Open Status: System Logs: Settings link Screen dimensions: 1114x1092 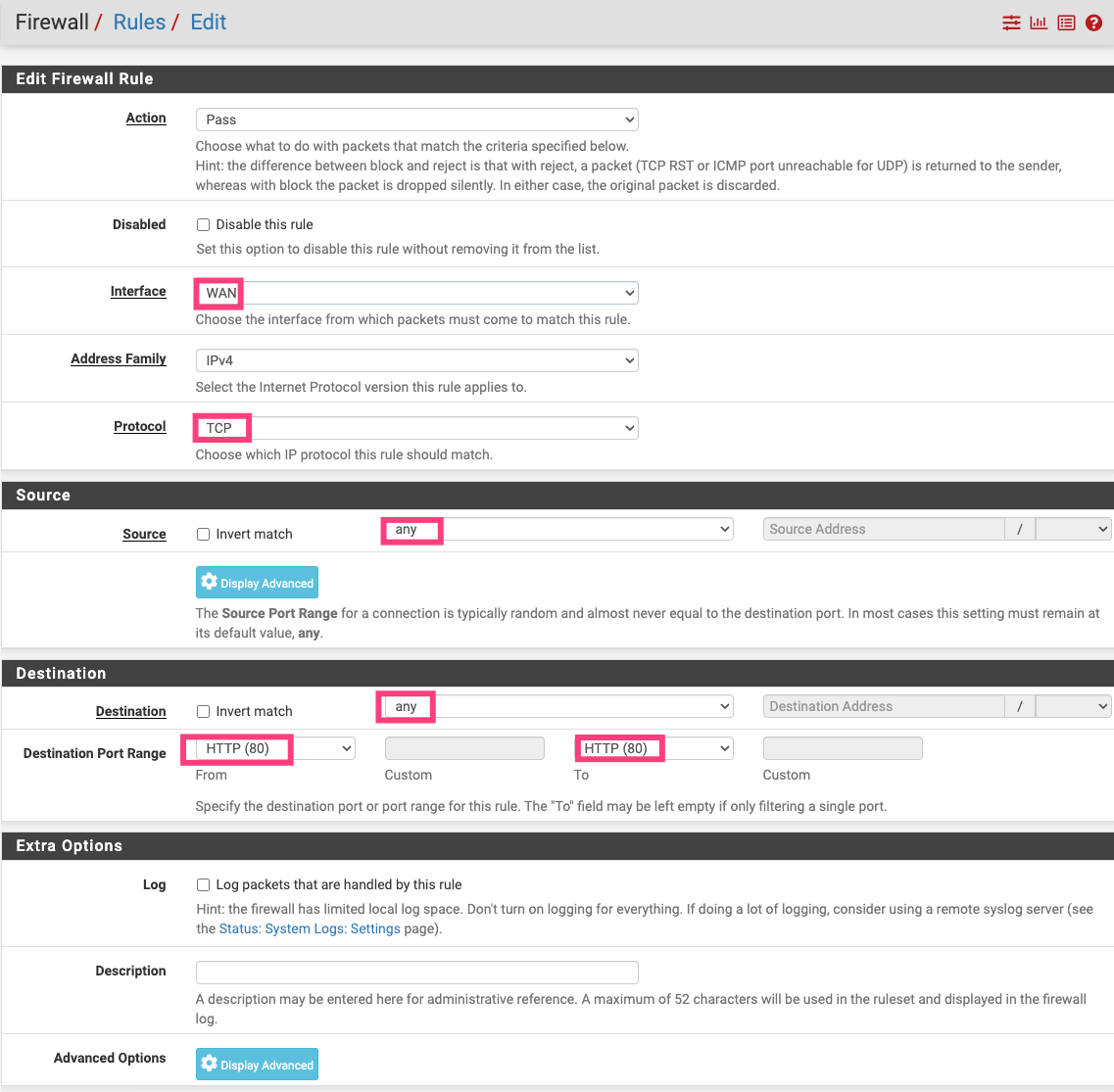tap(310, 928)
